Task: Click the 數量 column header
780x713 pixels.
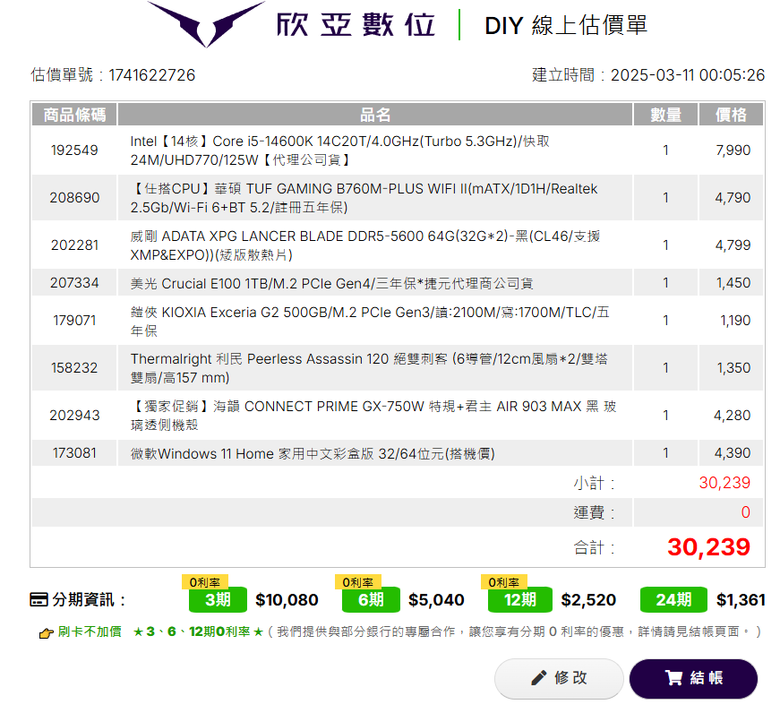Action: coord(666,114)
